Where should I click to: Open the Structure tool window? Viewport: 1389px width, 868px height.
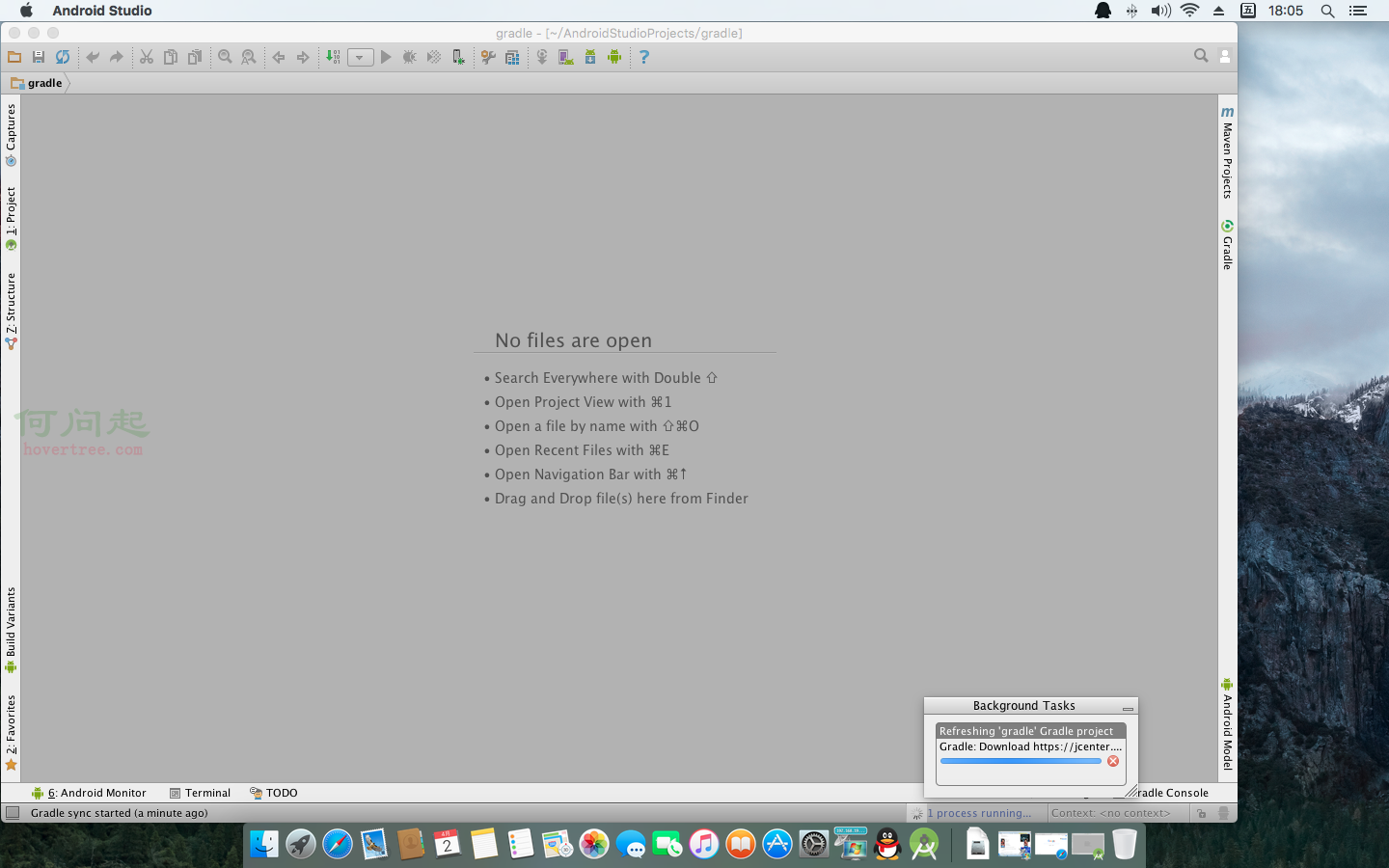pyautogui.click(x=11, y=312)
